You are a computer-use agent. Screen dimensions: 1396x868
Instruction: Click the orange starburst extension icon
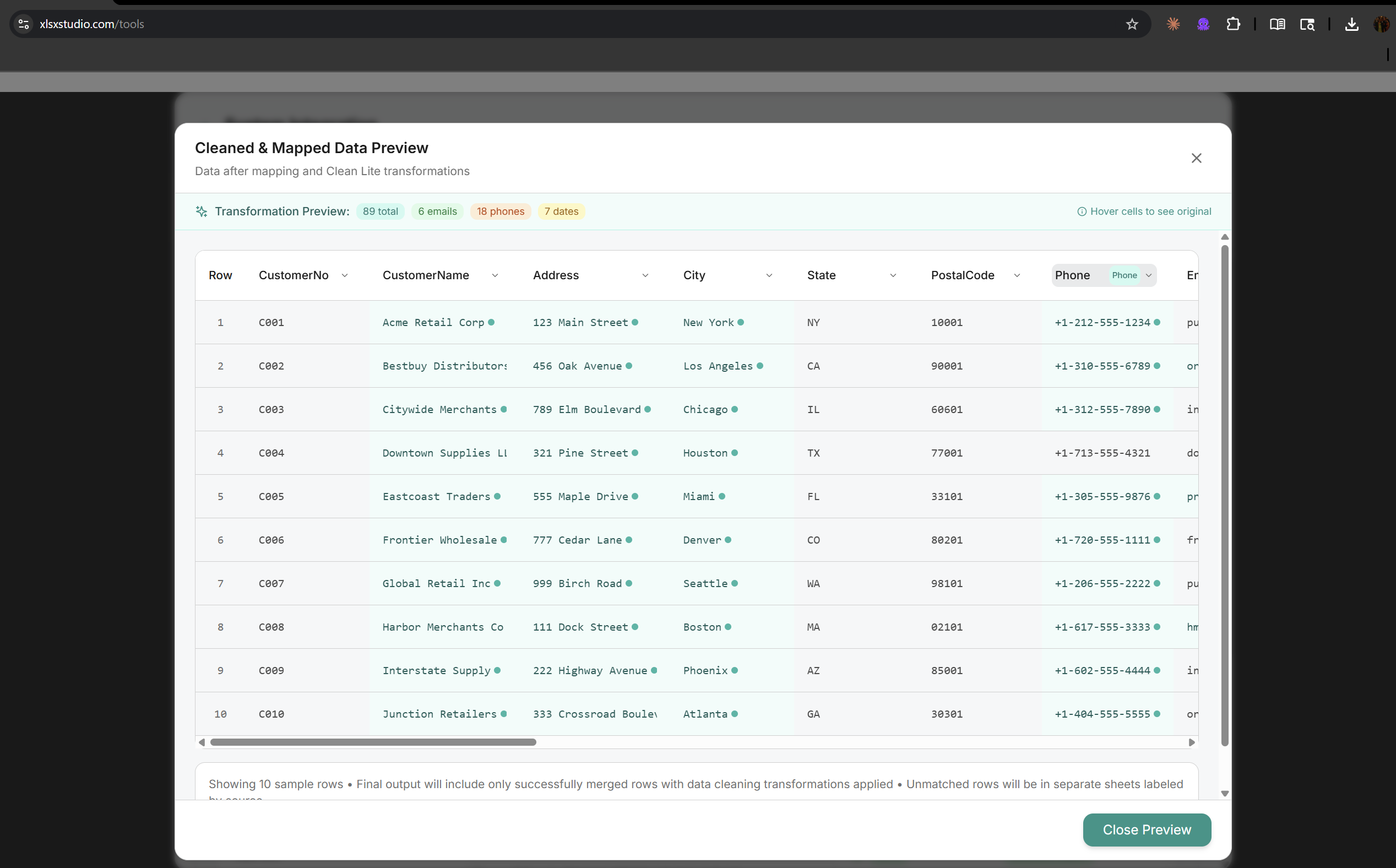pyautogui.click(x=1174, y=24)
